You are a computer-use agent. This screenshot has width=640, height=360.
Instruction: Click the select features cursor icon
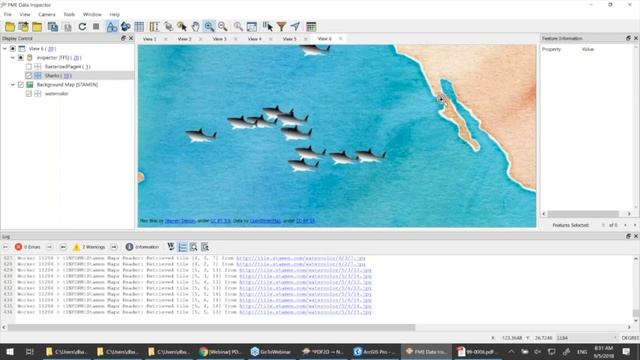(267, 27)
